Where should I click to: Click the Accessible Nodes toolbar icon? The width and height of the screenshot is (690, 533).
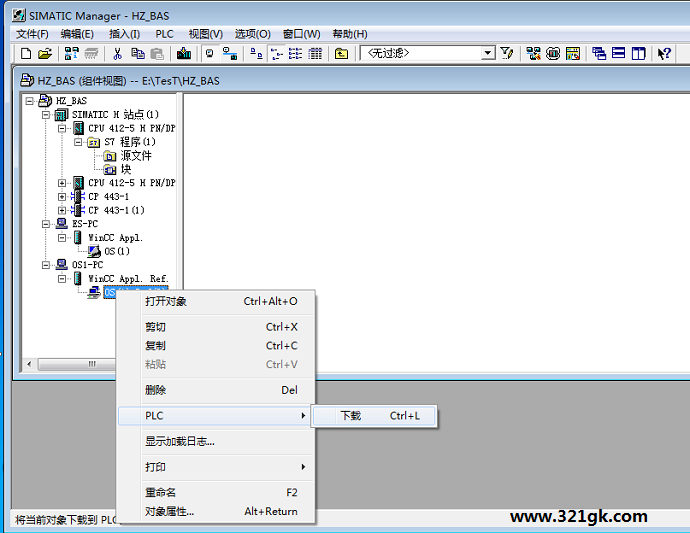pos(72,54)
